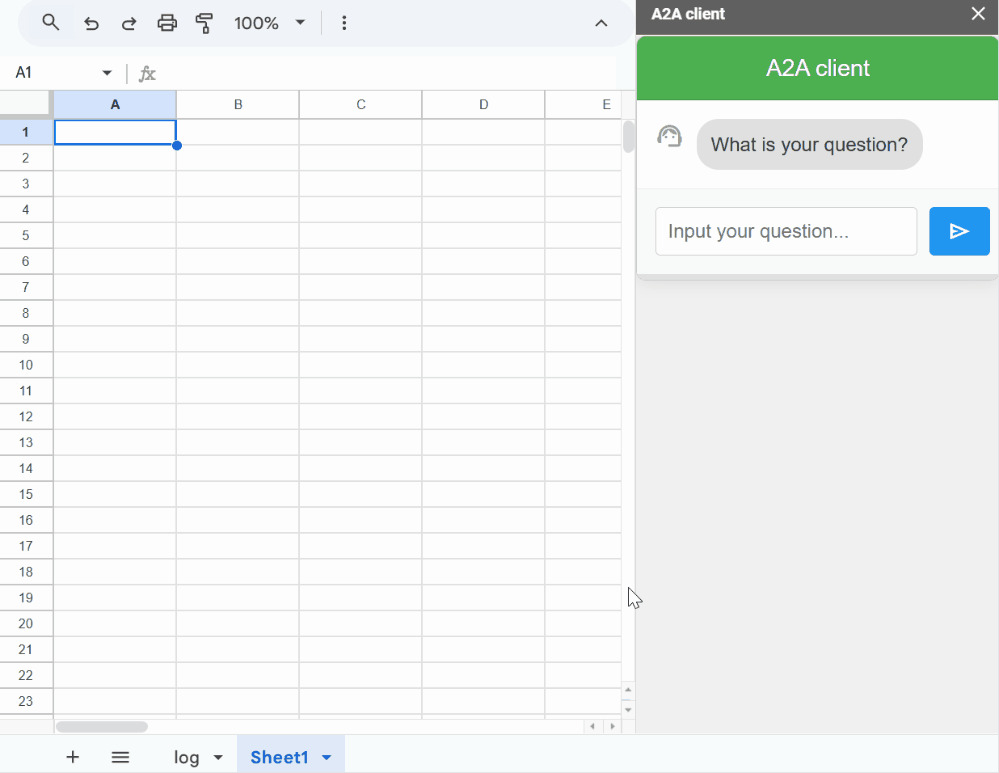Screen dimensions: 999x773
Task: Close the A2A client sidebar
Action: click(978, 14)
